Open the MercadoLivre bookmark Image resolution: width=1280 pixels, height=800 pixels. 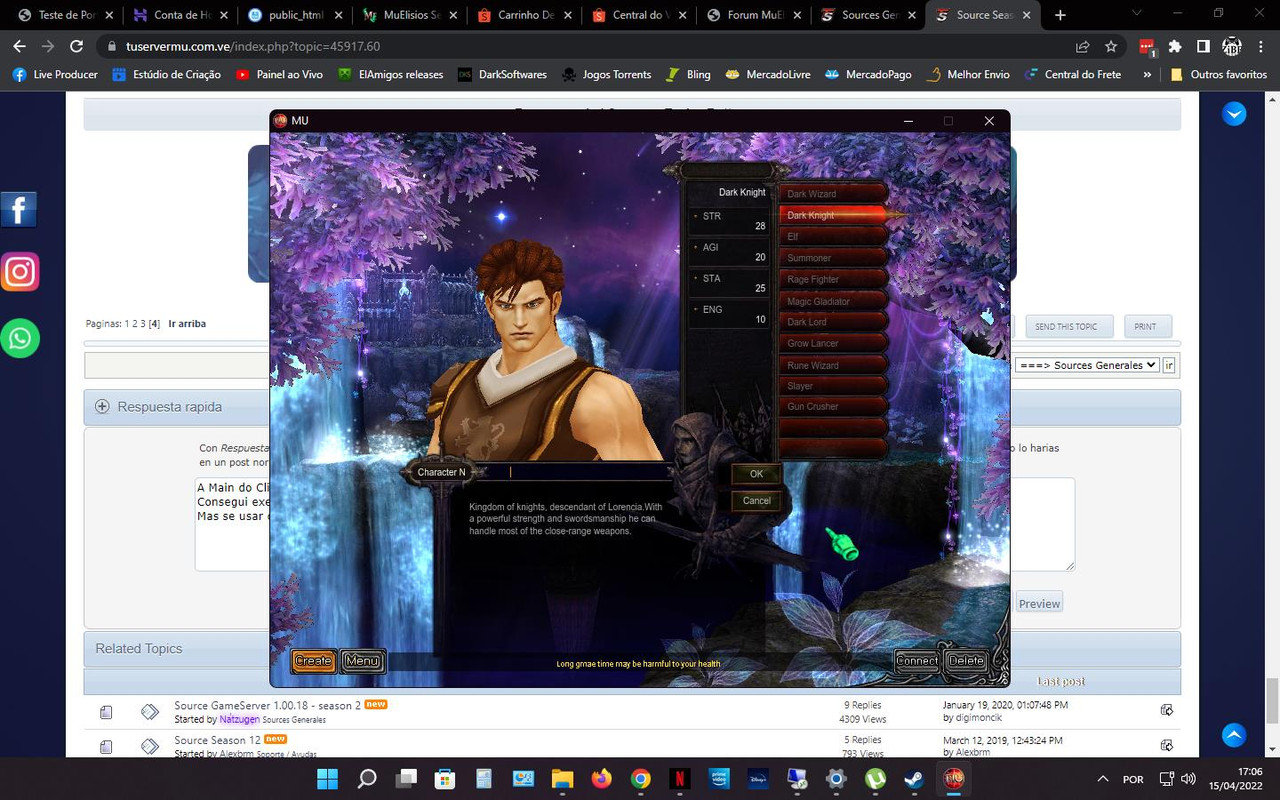[x=768, y=74]
